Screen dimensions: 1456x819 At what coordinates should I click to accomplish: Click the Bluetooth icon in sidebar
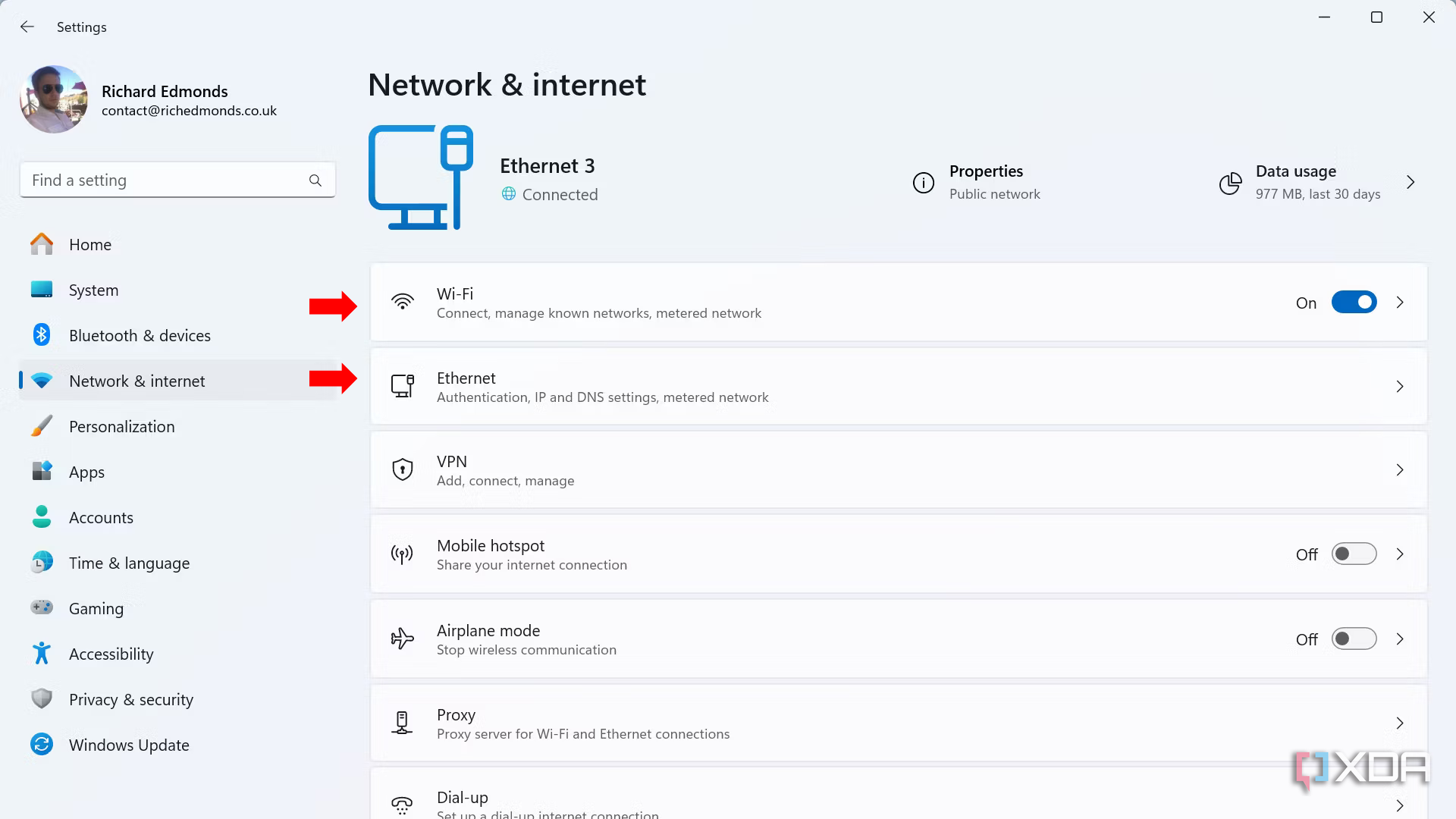(x=42, y=335)
